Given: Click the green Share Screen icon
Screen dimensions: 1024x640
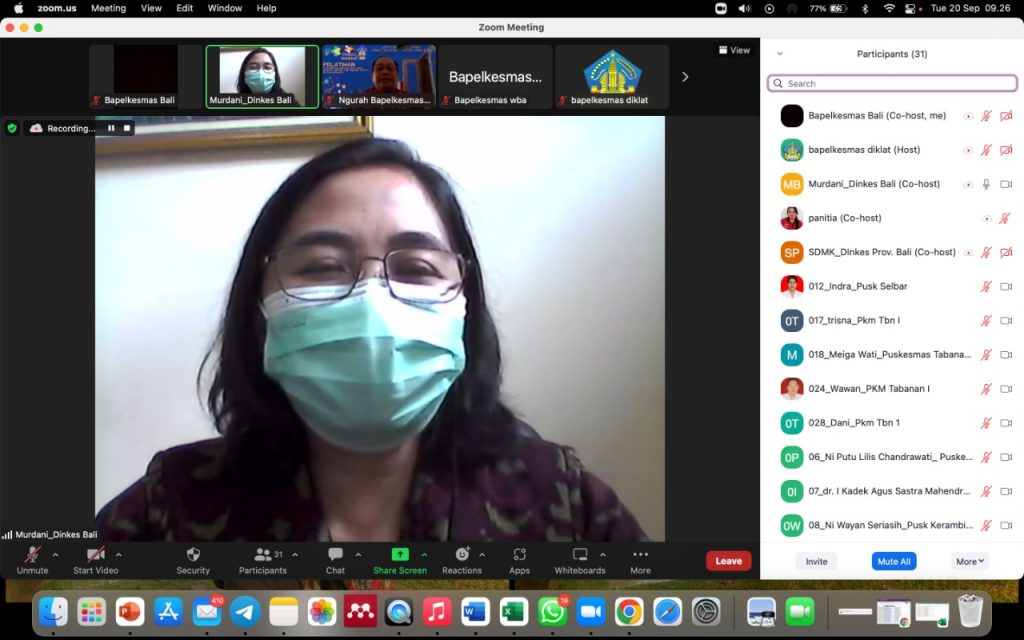Looking at the screenshot, I should [400, 554].
